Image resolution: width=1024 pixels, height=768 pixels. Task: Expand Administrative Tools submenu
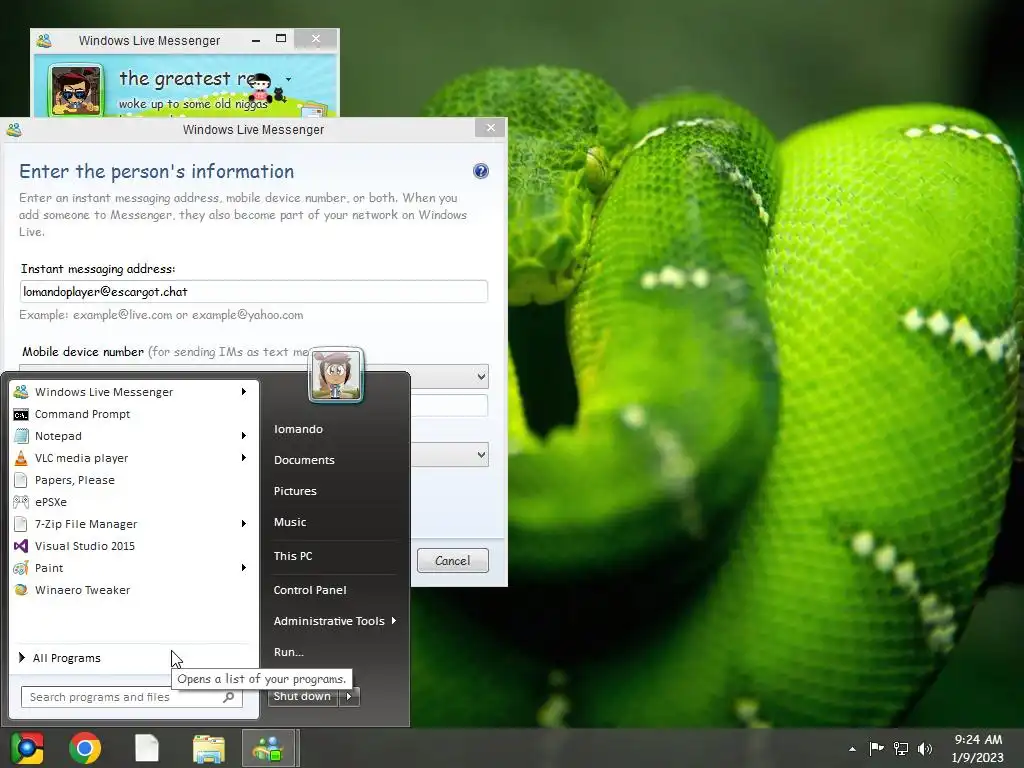335,621
